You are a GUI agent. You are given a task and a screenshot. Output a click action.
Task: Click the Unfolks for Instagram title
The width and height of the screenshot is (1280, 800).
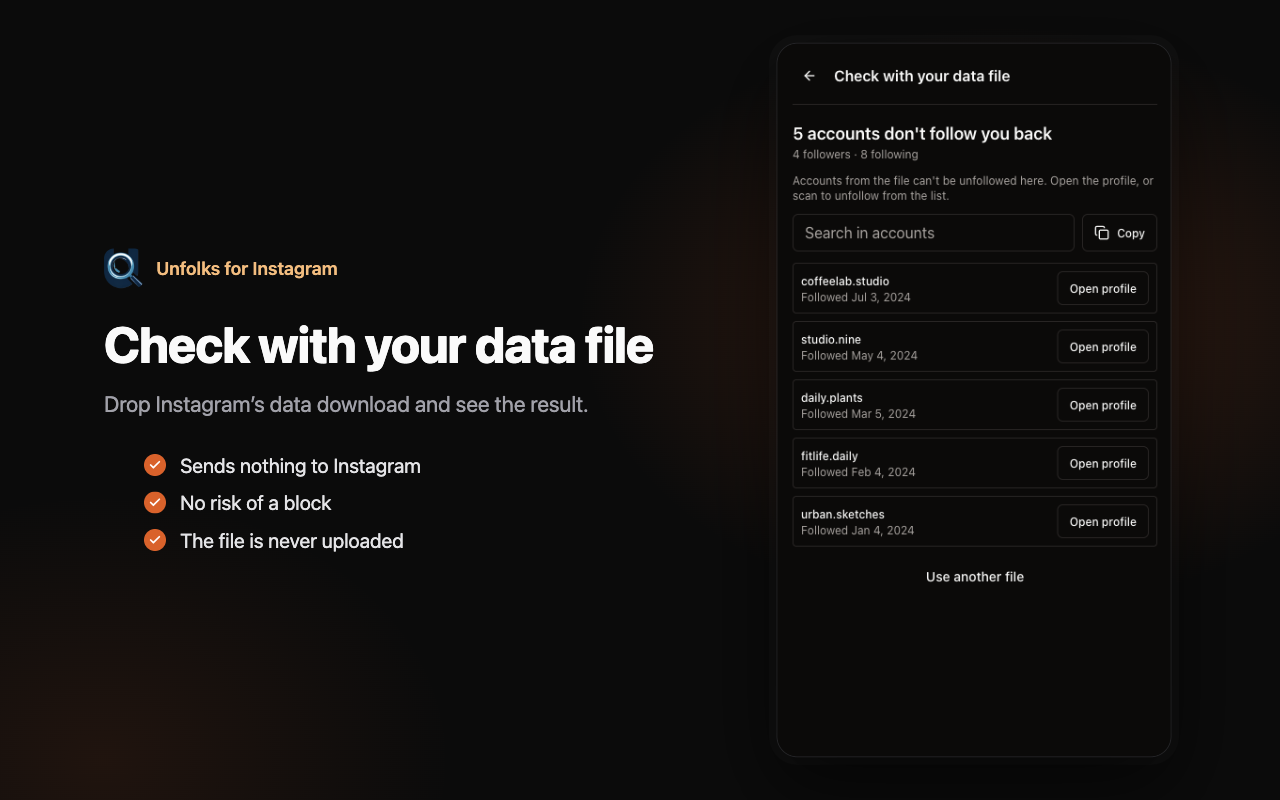tap(247, 268)
